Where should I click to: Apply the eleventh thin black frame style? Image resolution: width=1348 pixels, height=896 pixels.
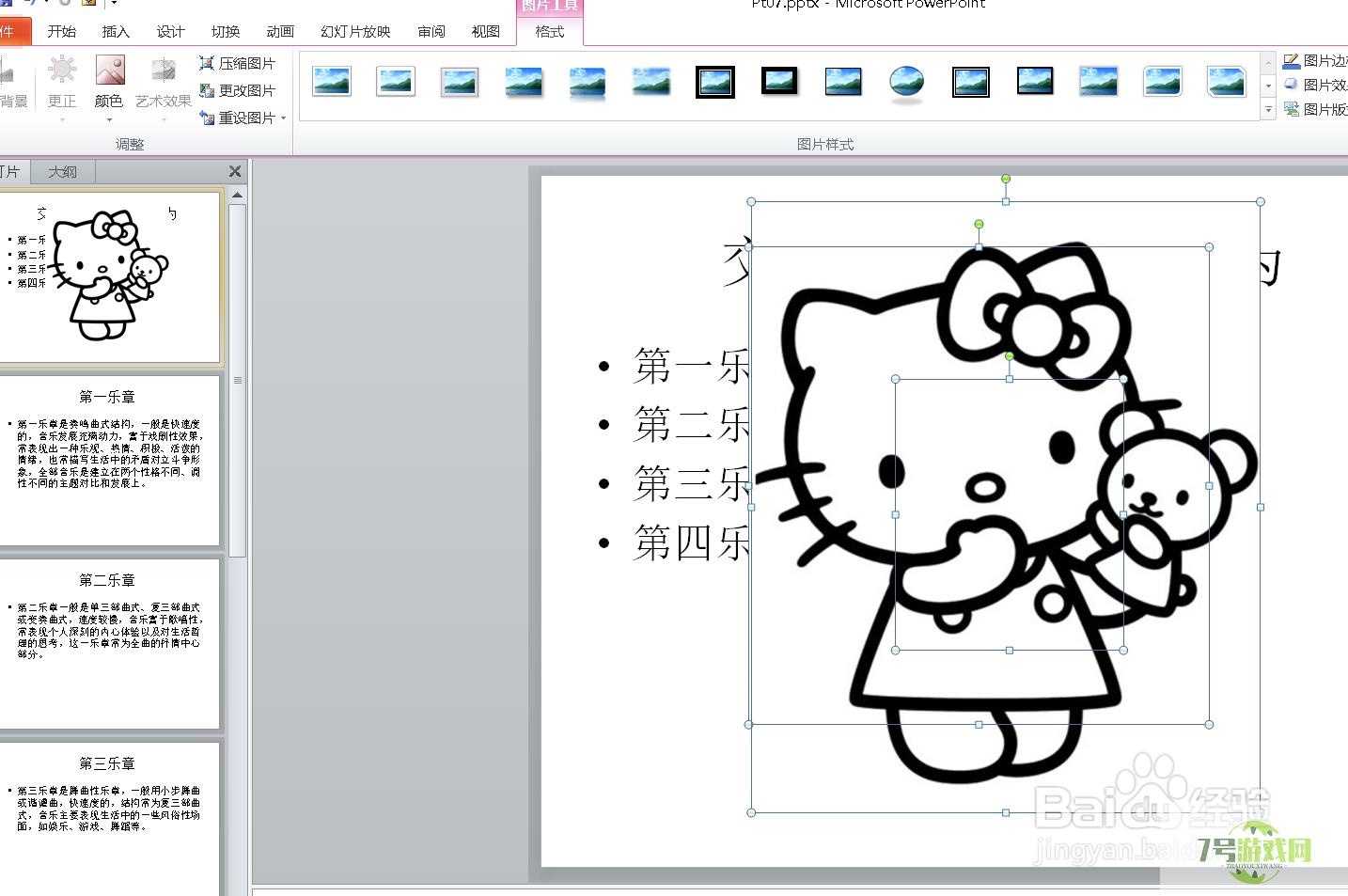point(971,82)
